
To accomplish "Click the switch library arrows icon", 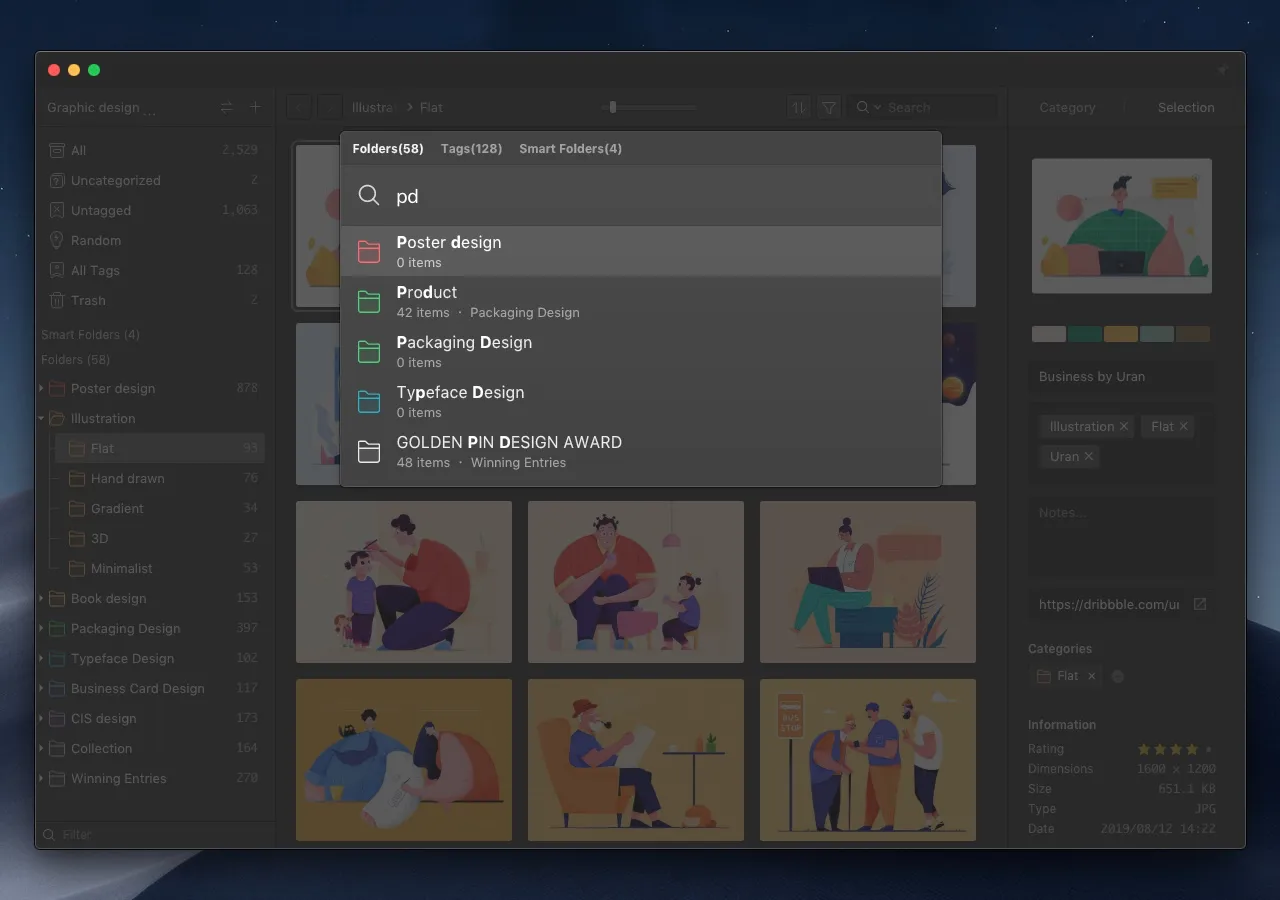I will pos(227,107).
